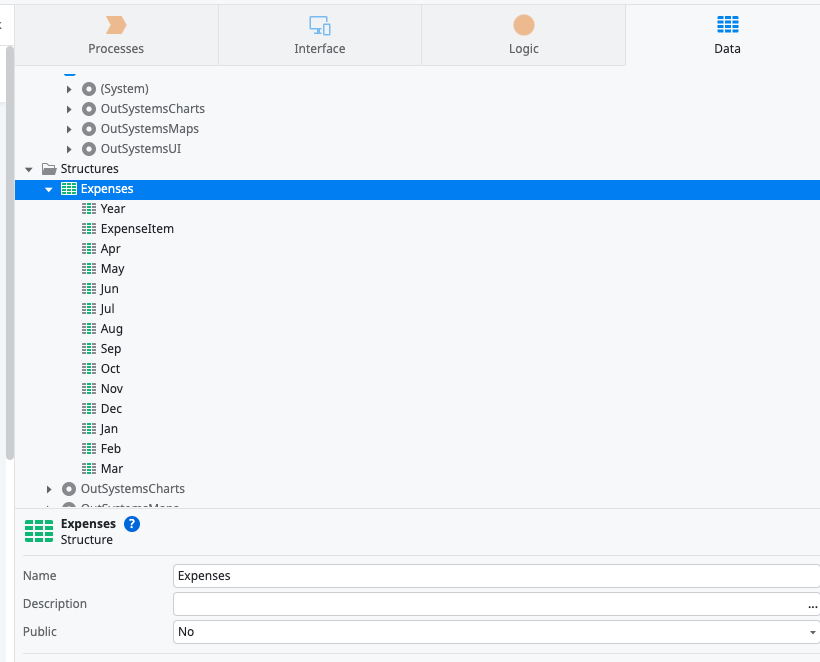Screen dimensions: 820x662
Task: Click the Processes tab icon
Action: click(x=116, y=25)
